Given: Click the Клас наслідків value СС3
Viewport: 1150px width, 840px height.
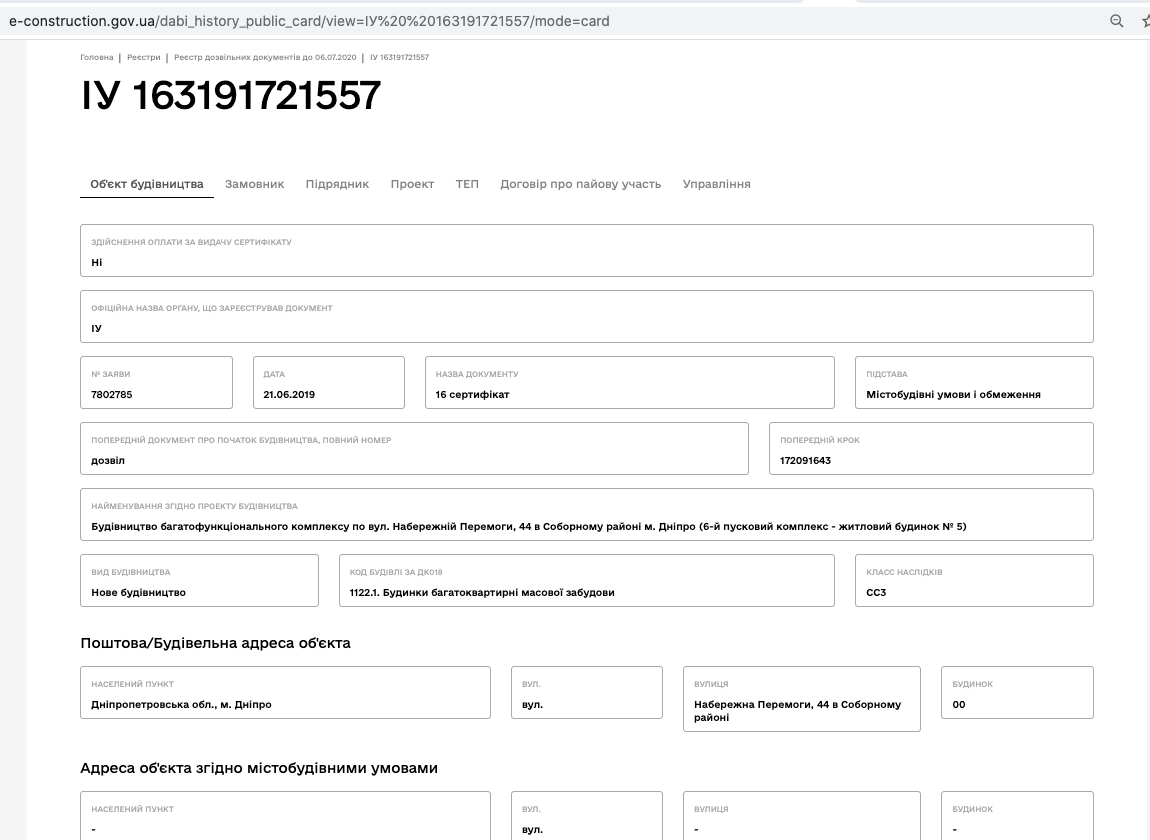Looking at the screenshot, I should [876, 593].
